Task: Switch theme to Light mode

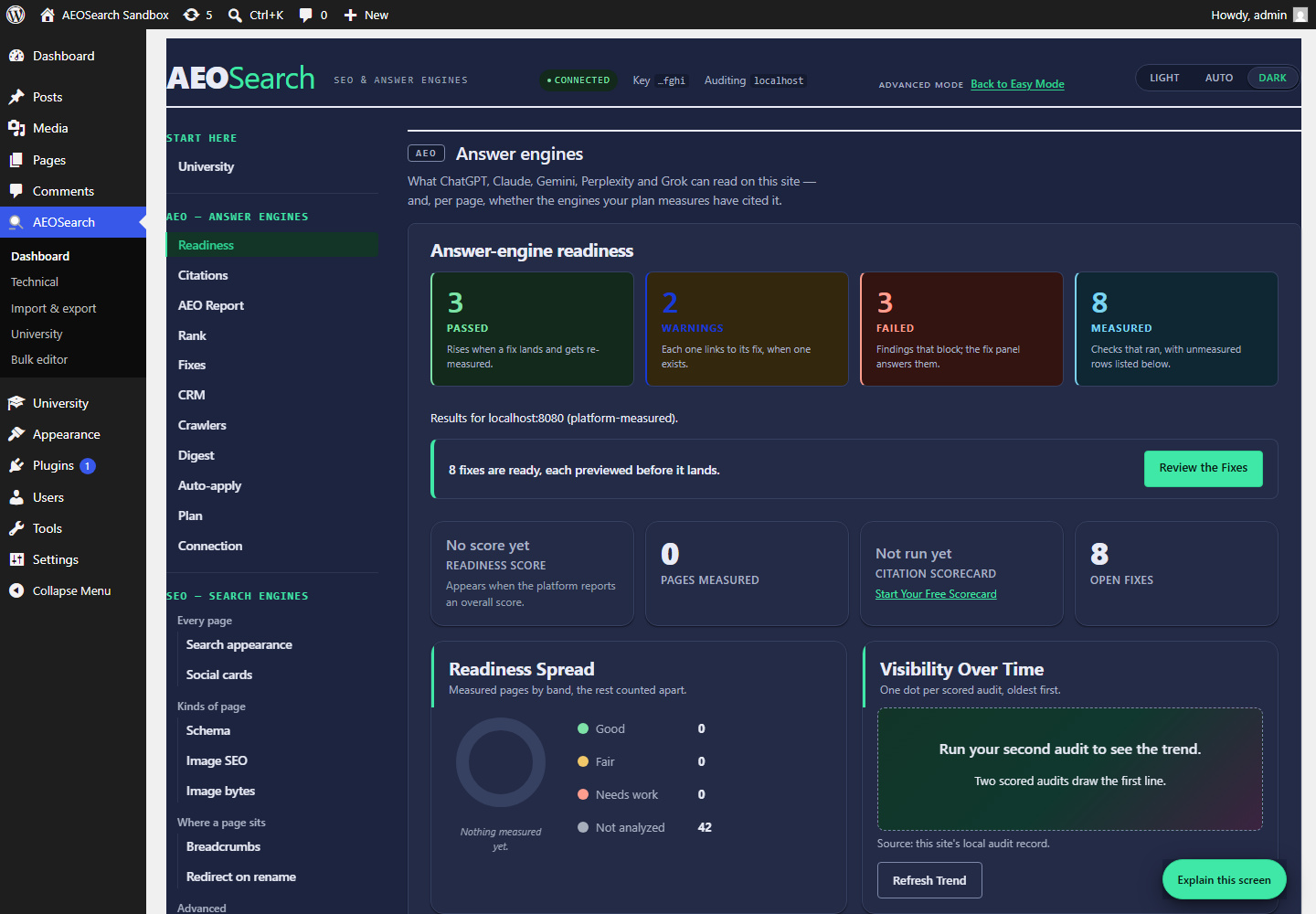Action: tap(1164, 78)
